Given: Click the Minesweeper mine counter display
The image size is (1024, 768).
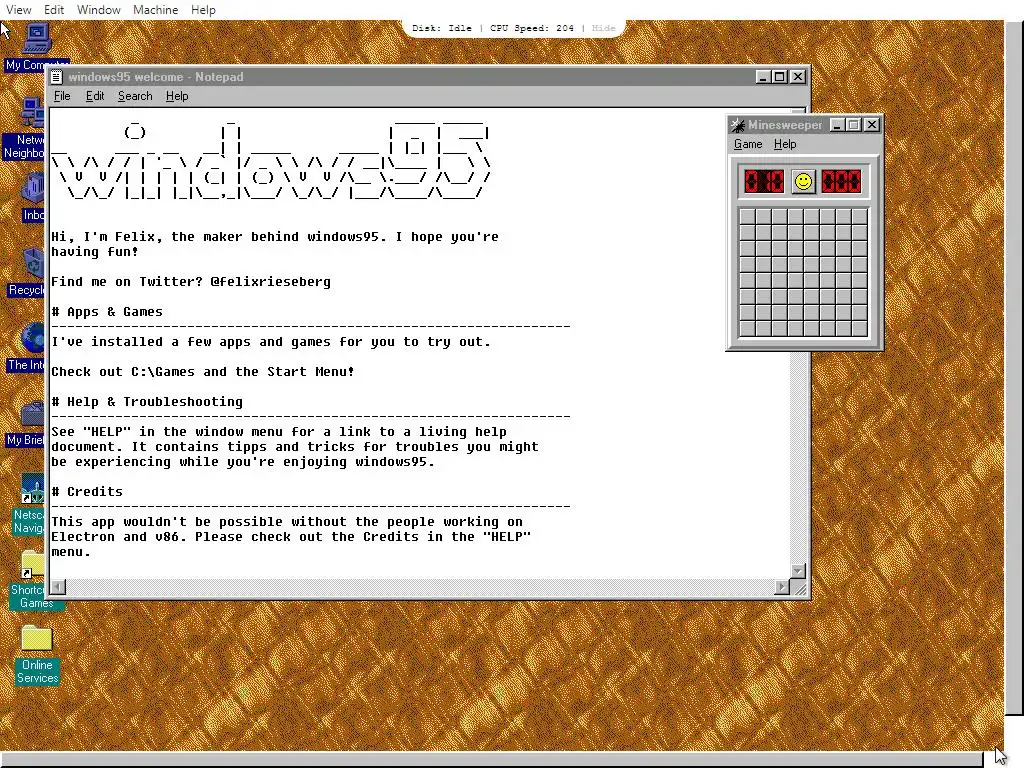Looking at the screenshot, I should [764, 182].
